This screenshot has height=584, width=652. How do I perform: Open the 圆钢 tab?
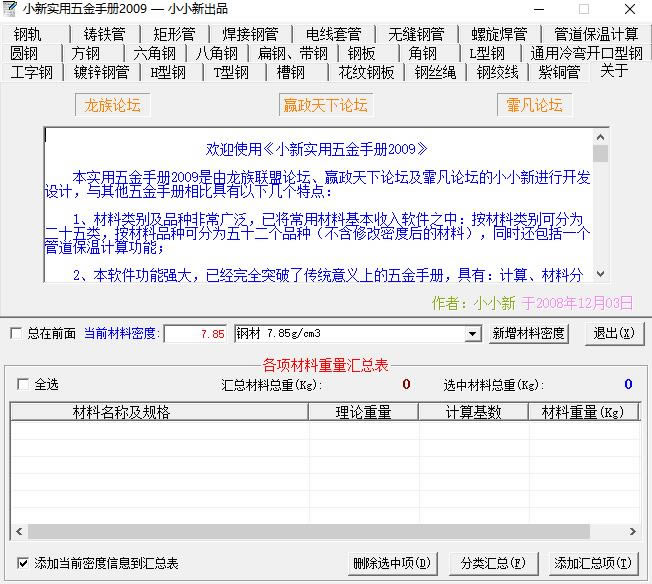(31, 53)
